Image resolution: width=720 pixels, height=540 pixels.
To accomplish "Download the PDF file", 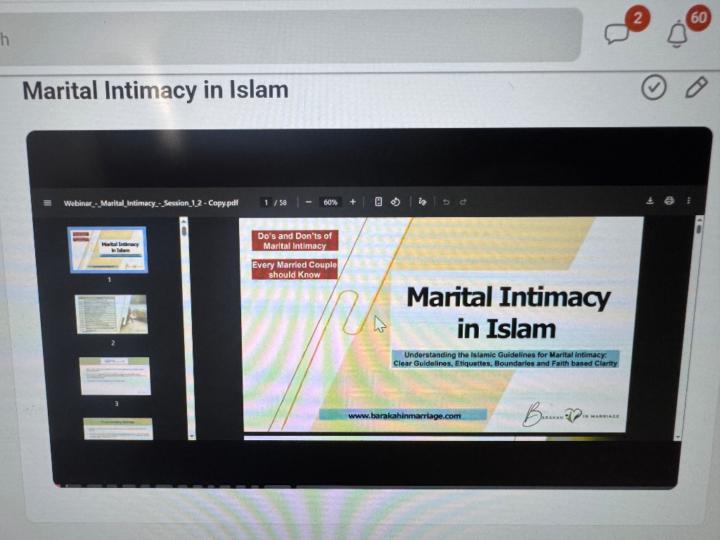I will [x=650, y=201].
